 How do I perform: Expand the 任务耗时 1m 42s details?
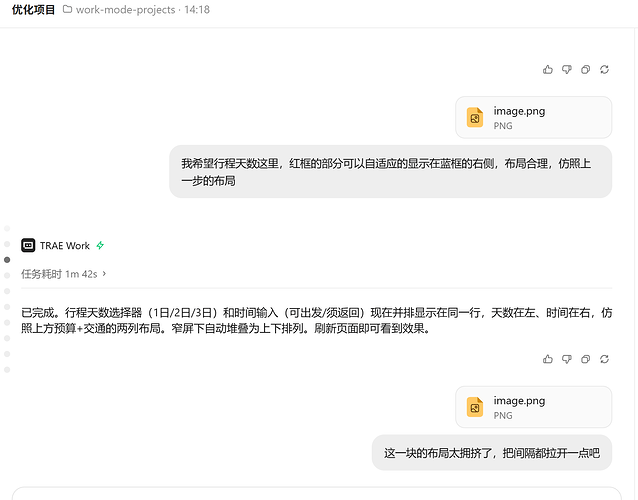pyautogui.click(x=63, y=274)
